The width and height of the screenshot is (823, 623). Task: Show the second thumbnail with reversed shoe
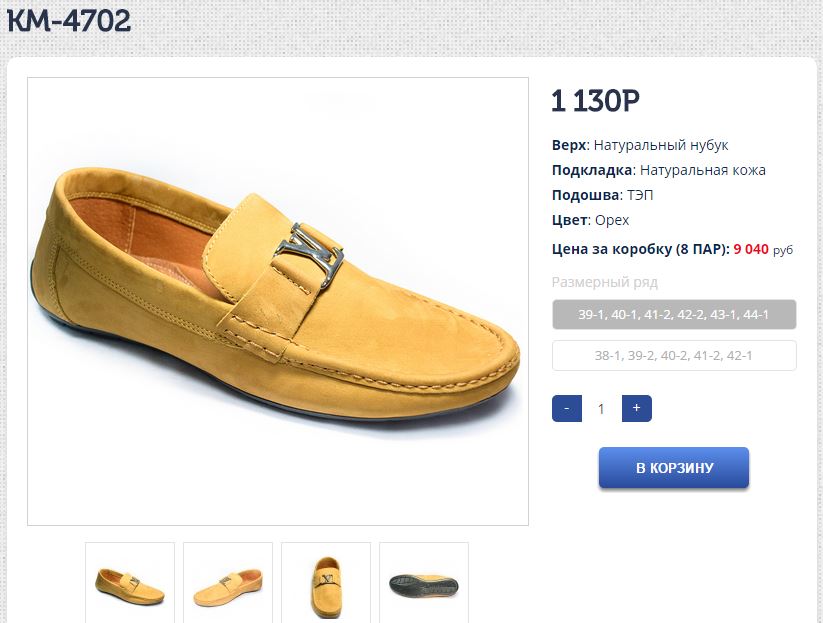[228, 583]
